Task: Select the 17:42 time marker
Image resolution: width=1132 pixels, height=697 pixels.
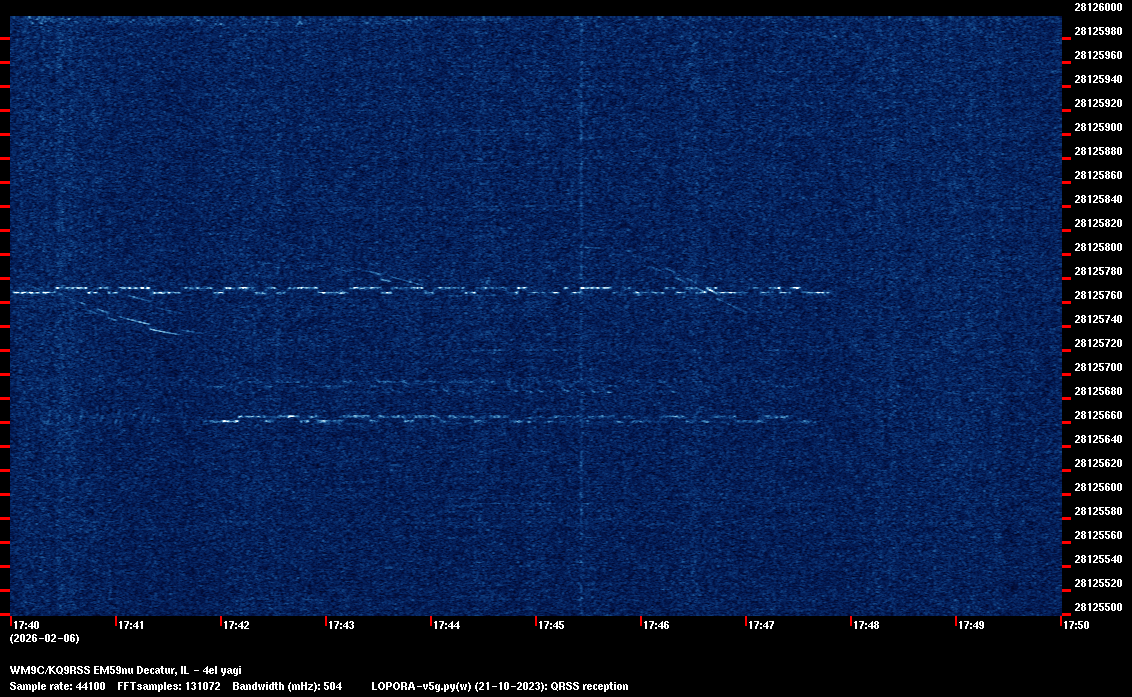Action: point(236,625)
